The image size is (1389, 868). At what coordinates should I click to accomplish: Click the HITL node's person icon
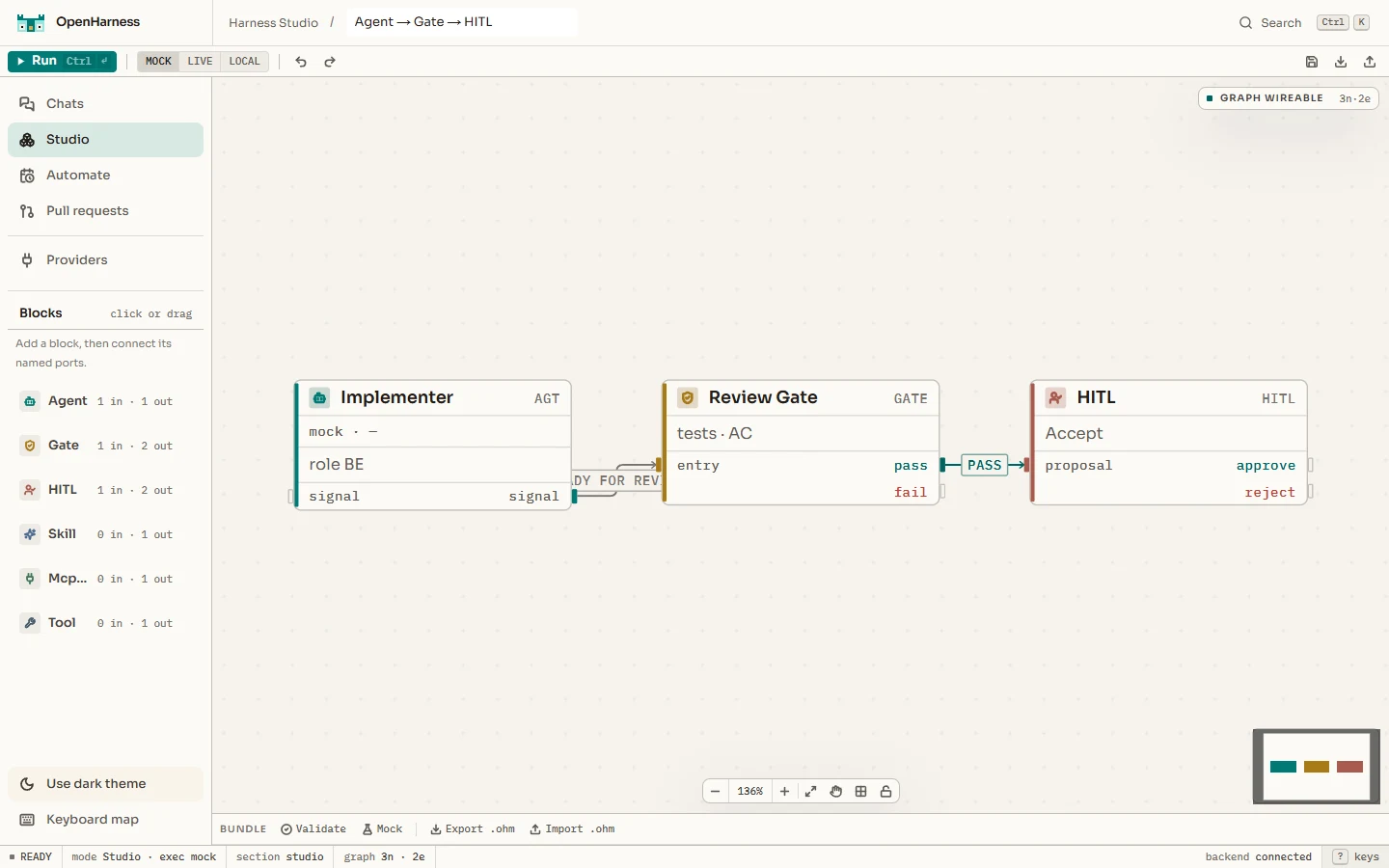[x=1056, y=397]
